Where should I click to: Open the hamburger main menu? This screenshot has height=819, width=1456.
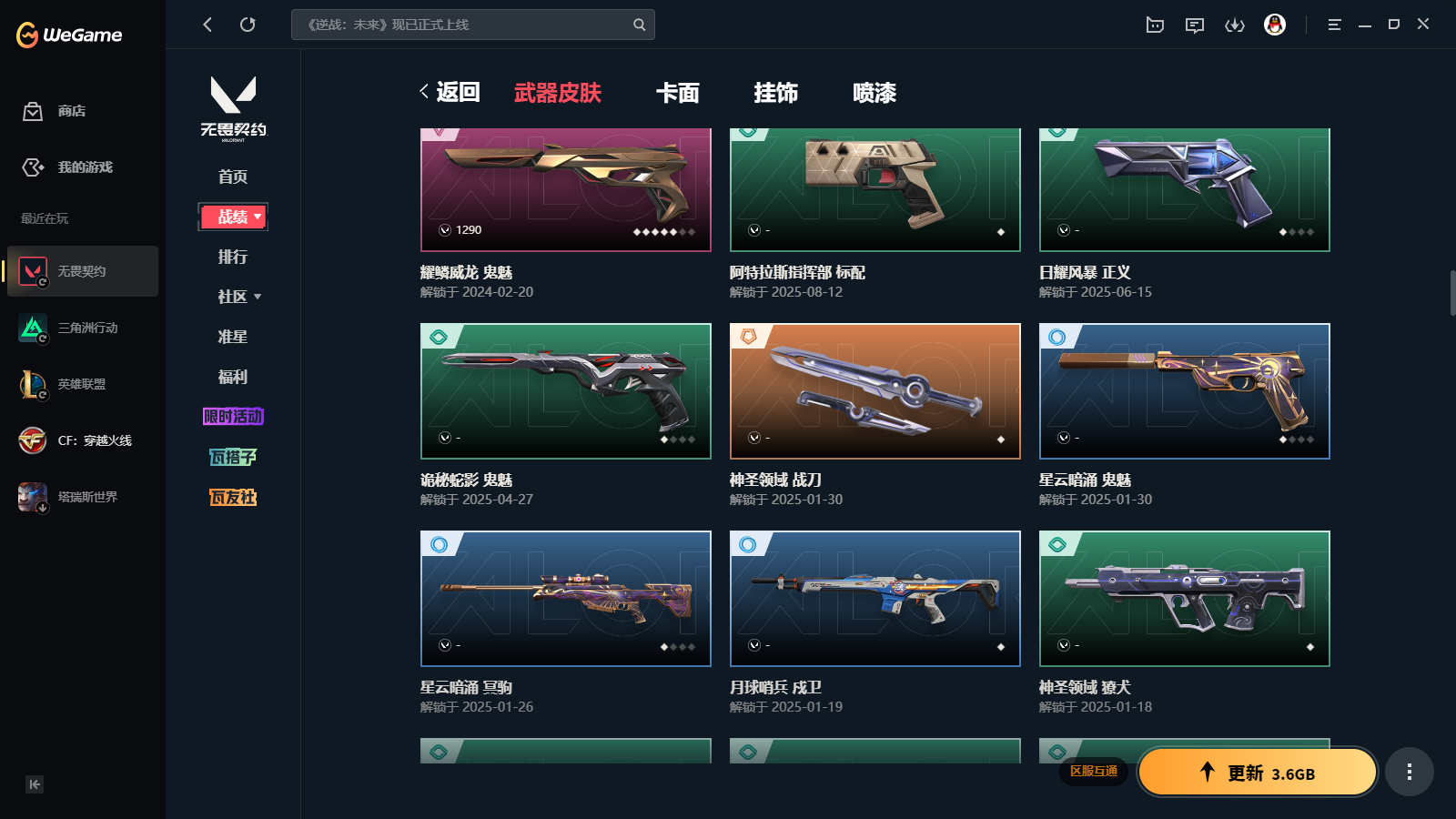point(1334,25)
